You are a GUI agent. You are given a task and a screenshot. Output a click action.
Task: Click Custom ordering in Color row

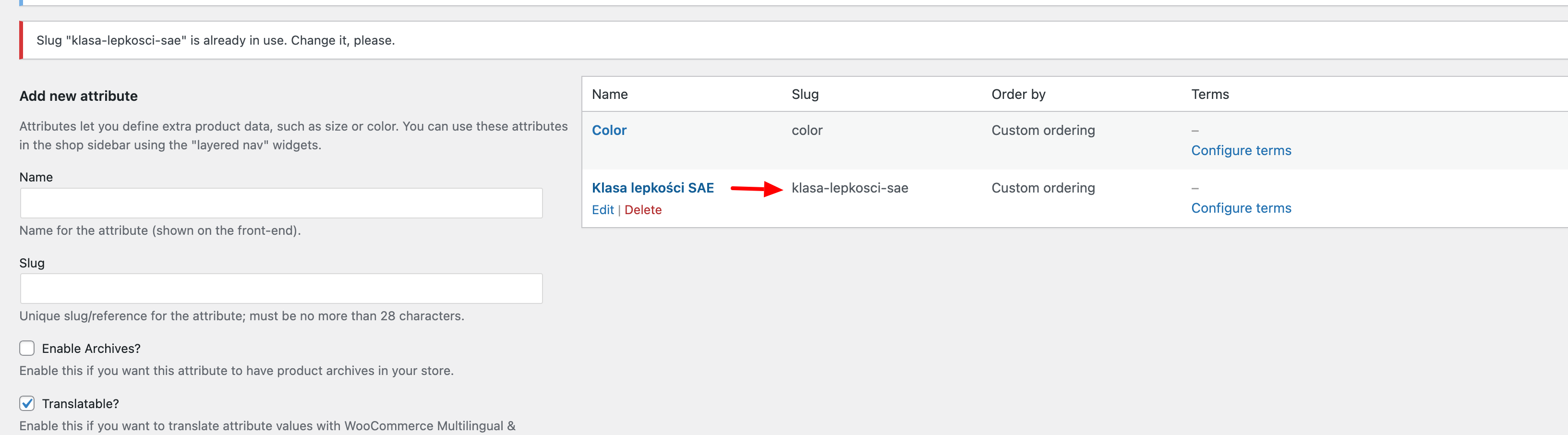tap(1043, 130)
